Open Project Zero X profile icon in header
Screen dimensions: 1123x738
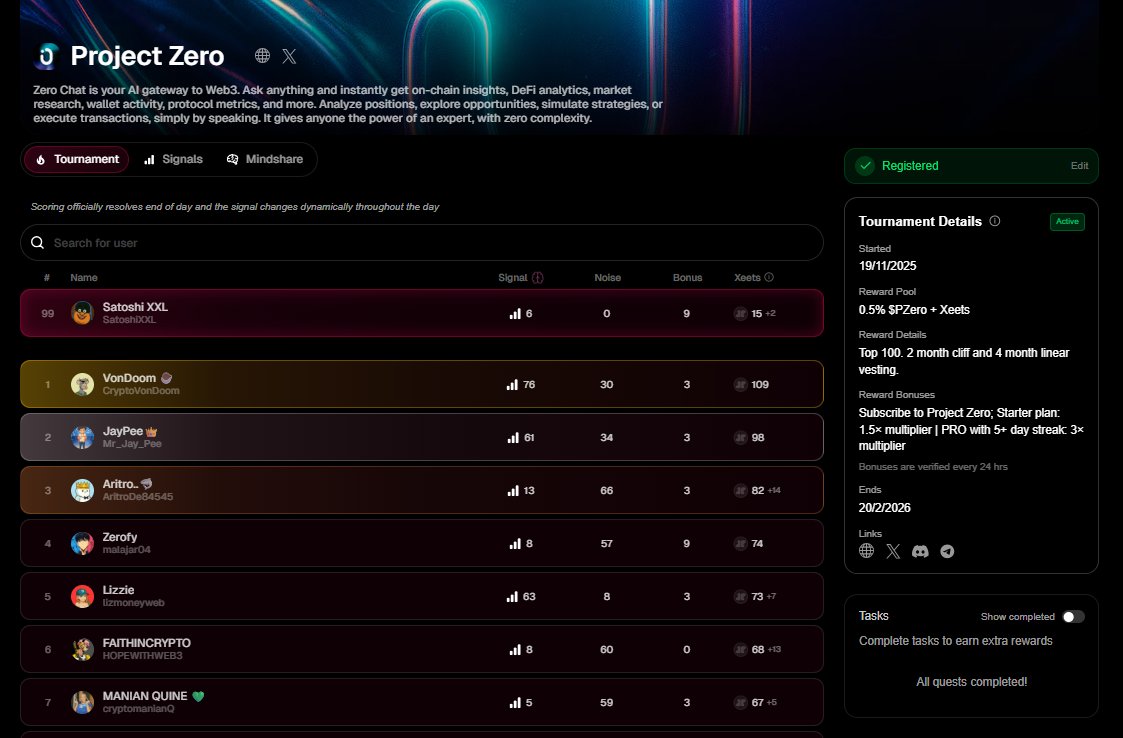pyautogui.click(x=289, y=56)
